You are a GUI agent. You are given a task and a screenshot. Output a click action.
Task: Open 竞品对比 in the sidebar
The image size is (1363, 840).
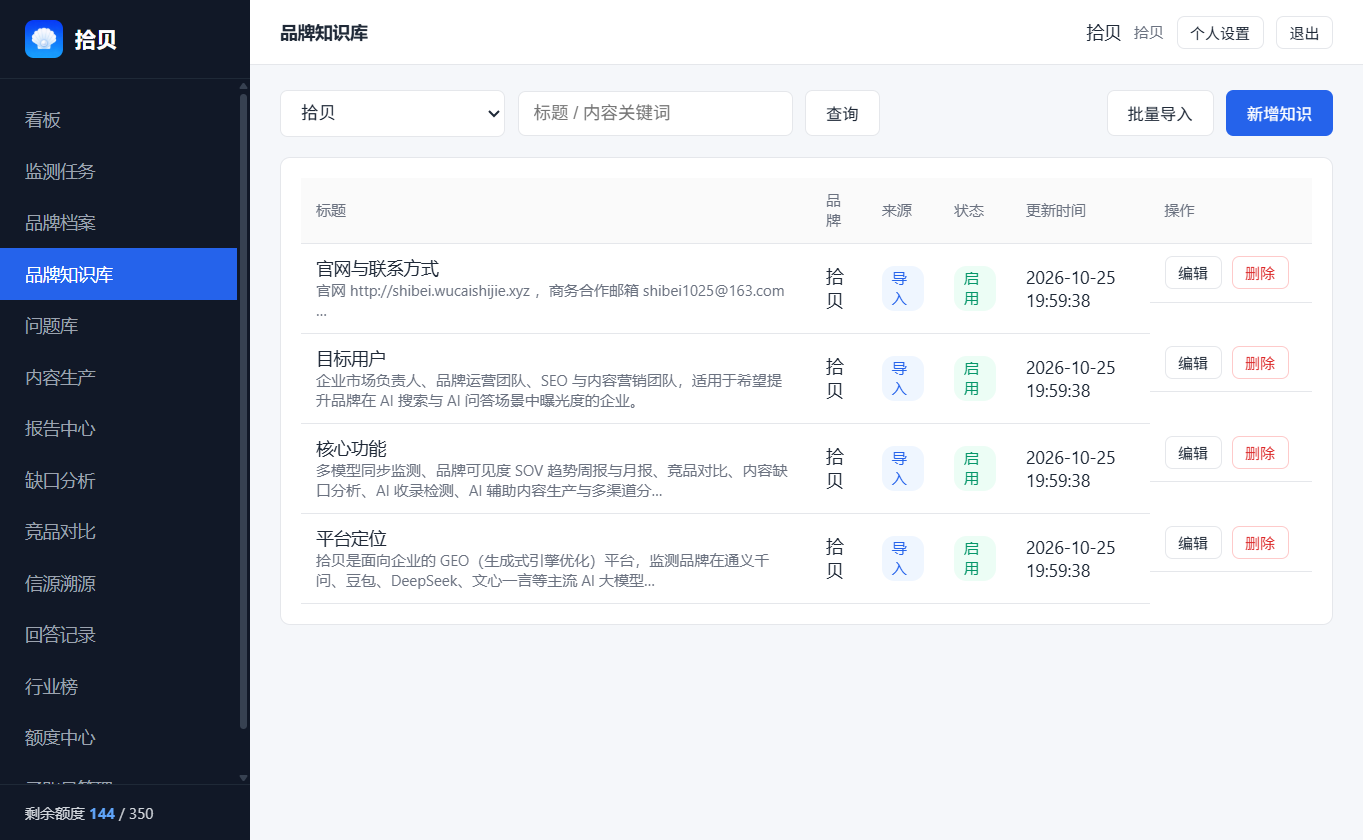118,532
